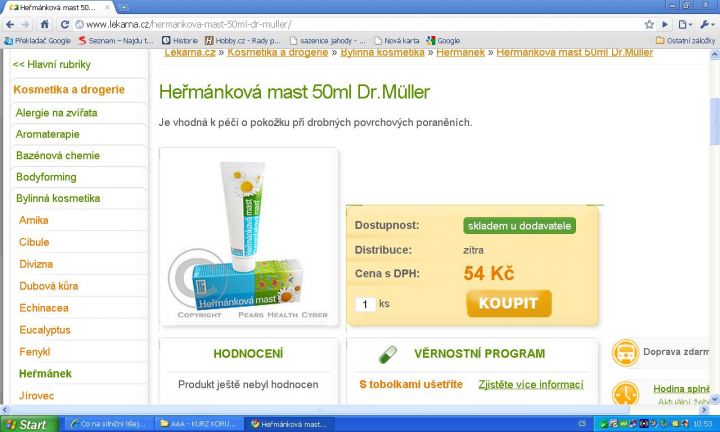Viewport: 720px width, 432px height.
Task: Bookmark this page with the star icon
Action: tap(649, 24)
